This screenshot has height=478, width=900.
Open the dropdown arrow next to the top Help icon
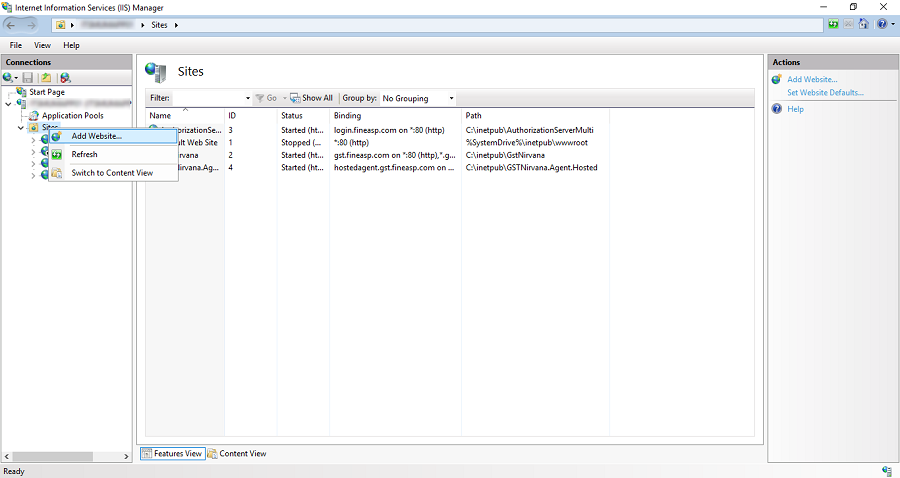pyautogui.click(x=893, y=25)
